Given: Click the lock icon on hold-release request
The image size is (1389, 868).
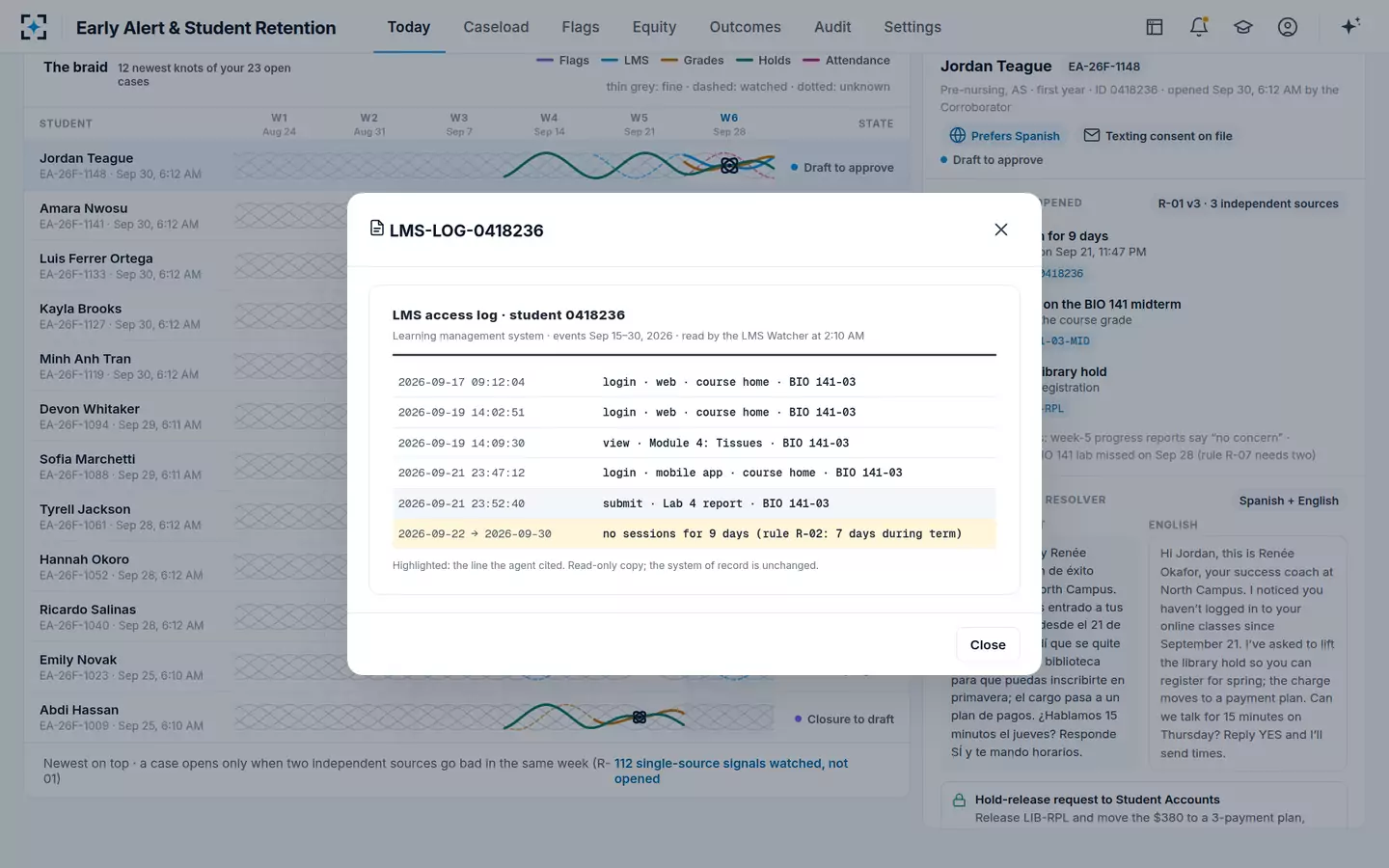Looking at the screenshot, I should click(959, 800).
